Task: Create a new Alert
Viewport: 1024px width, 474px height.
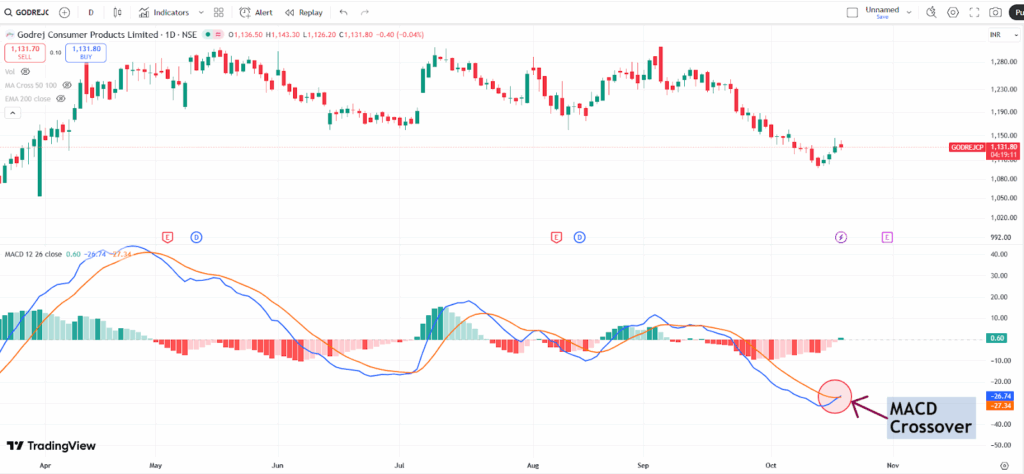Action: [257, 13]
